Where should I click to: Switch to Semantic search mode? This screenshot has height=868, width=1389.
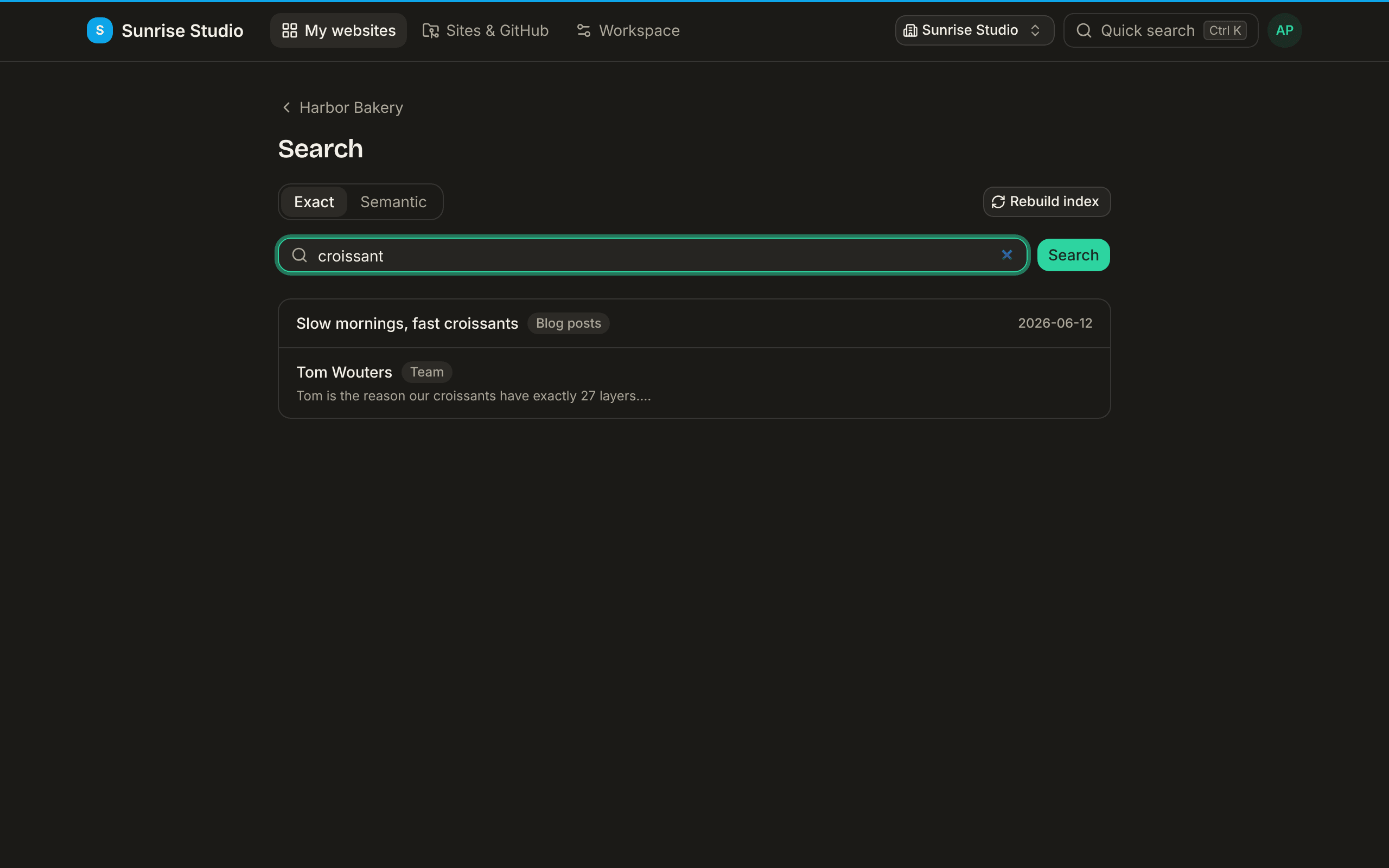coord(393,202)
